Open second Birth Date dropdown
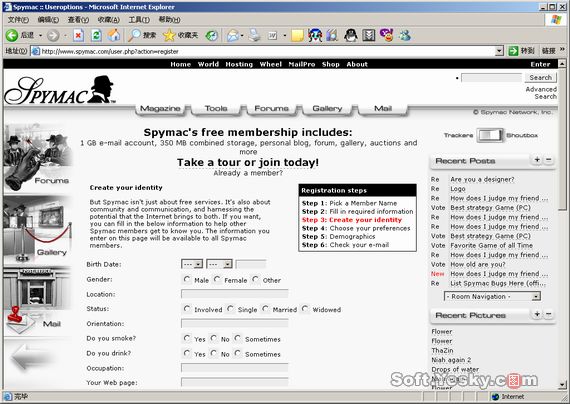570x404 pixels. click(x=219, y=264)
